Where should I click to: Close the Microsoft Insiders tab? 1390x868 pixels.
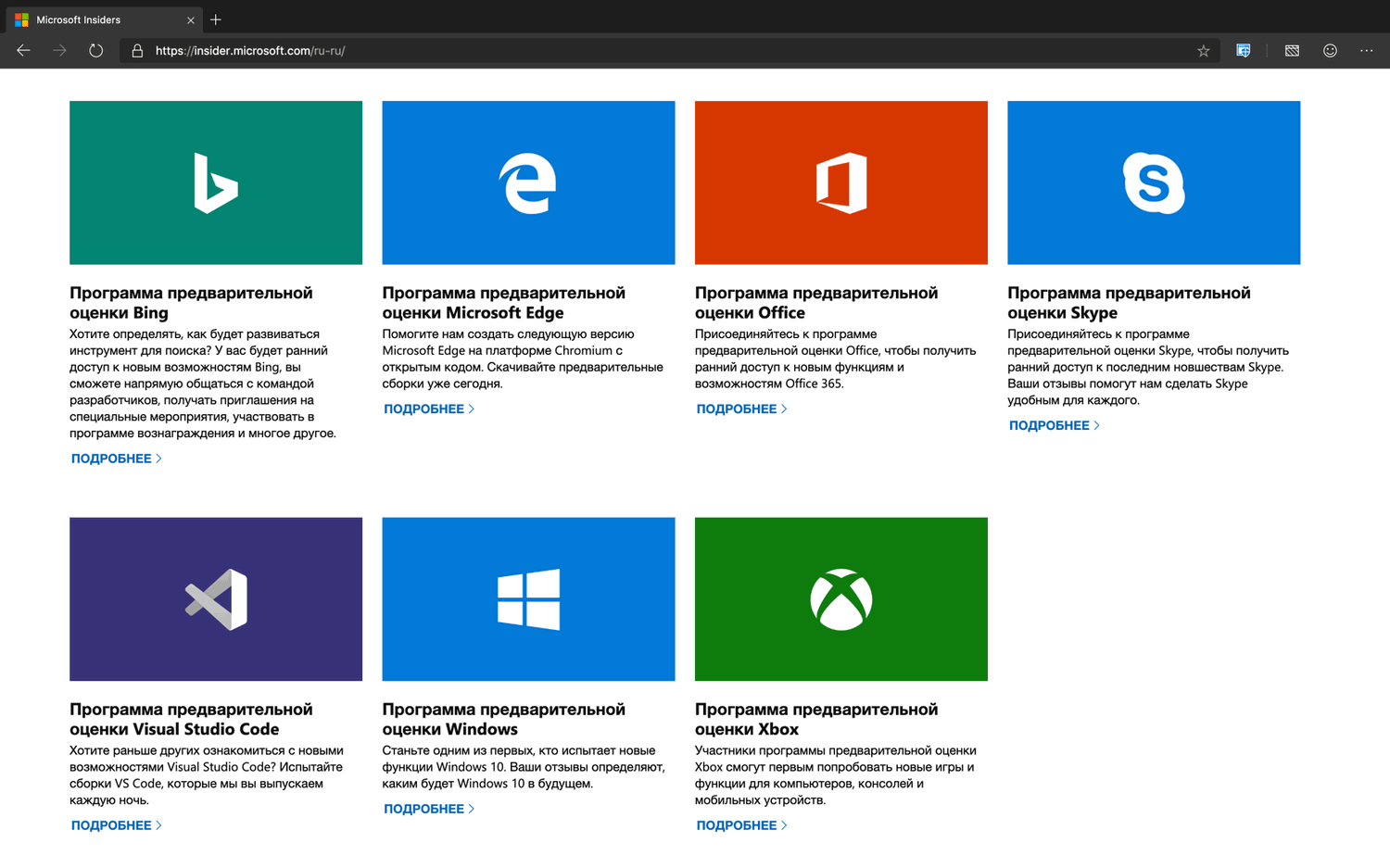[191, 19]
